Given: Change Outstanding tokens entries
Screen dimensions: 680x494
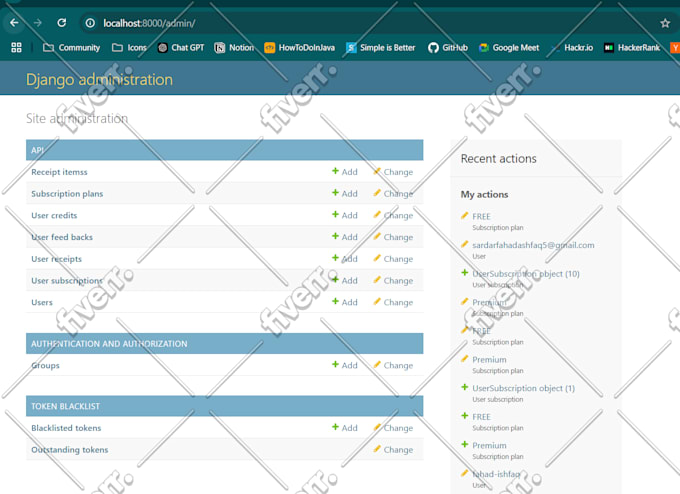Looking at the screenshot, I should click(393, 450).
